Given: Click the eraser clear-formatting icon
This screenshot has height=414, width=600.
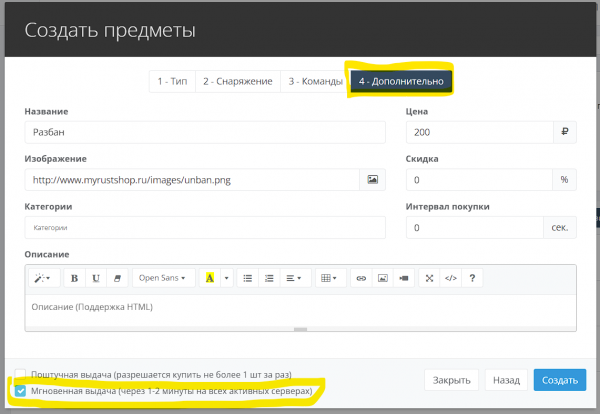Looking at the screenshot, I should pyautogui.click(x=117, y=278).
